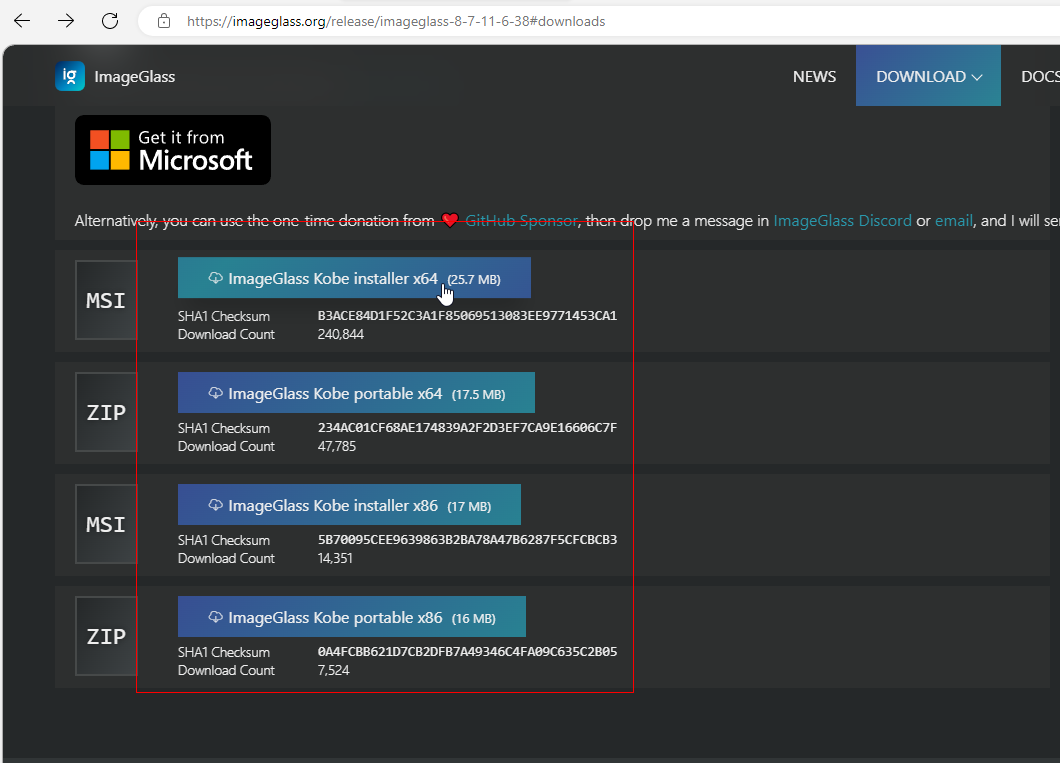The image size is (1060, 763).
Task: Download ImageGlass Kobe installer x64
Action: coord(354,278)
